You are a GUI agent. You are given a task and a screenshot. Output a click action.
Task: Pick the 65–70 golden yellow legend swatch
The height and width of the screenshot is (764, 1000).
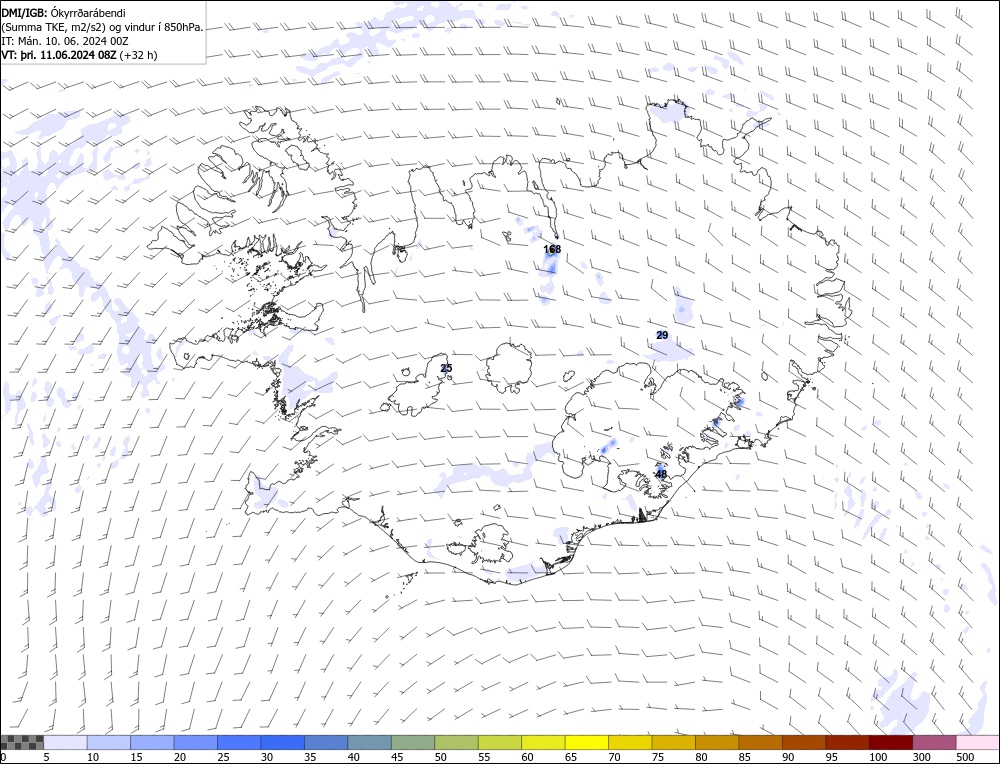pos(587,742)
